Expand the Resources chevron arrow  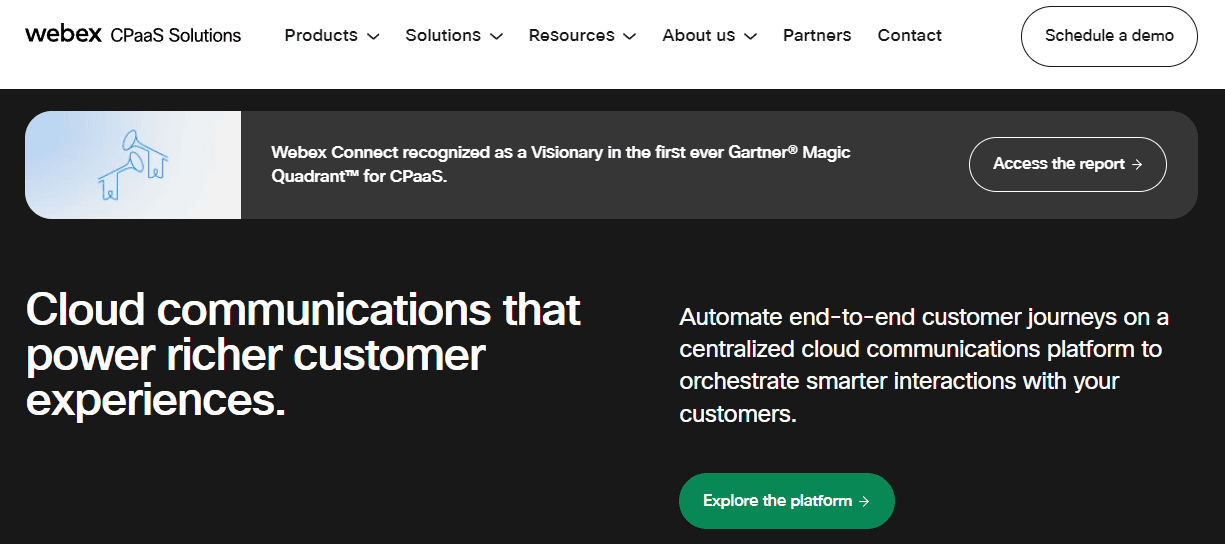[x=629, y=36]
